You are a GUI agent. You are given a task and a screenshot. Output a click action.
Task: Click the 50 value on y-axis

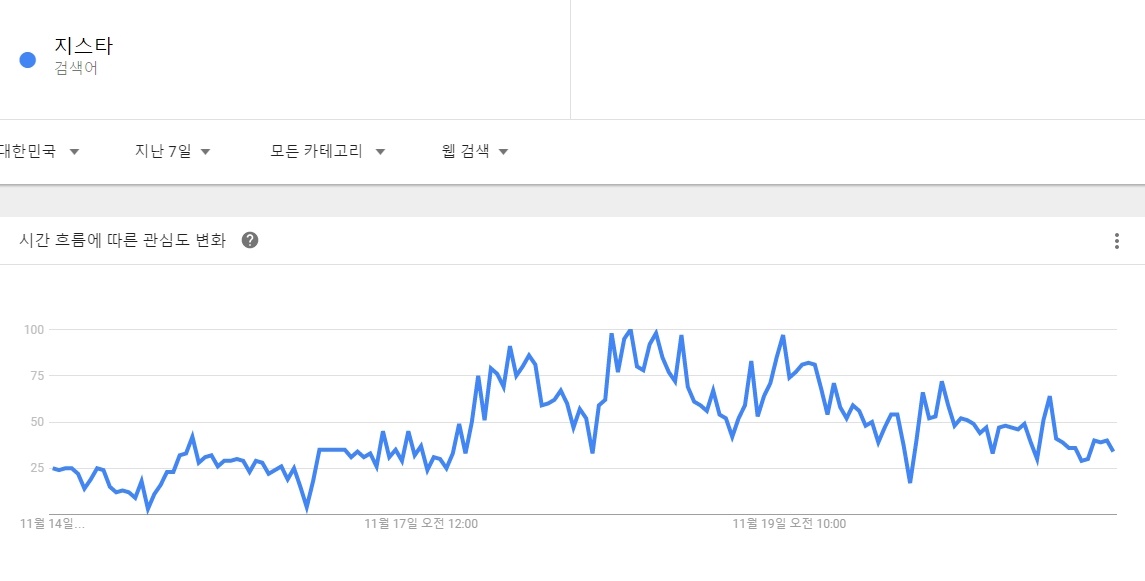point(36,421)
